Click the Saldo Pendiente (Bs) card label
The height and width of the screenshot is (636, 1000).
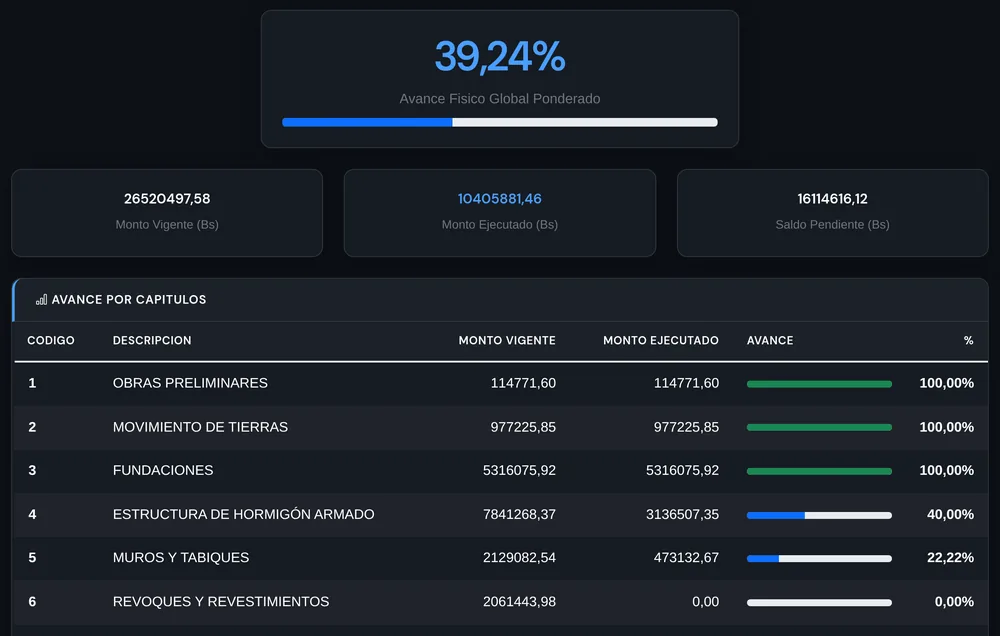(832, 225)
